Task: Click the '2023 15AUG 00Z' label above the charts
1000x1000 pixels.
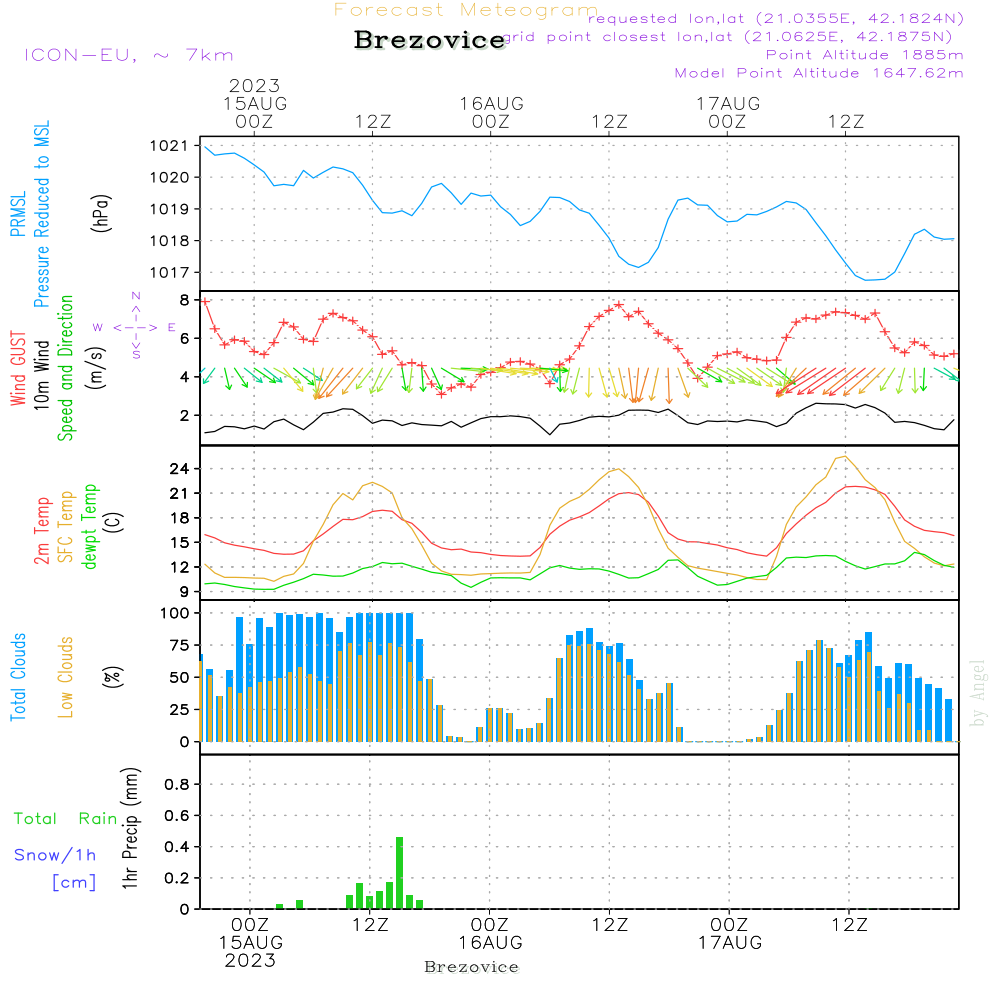Action: [254, 103]
